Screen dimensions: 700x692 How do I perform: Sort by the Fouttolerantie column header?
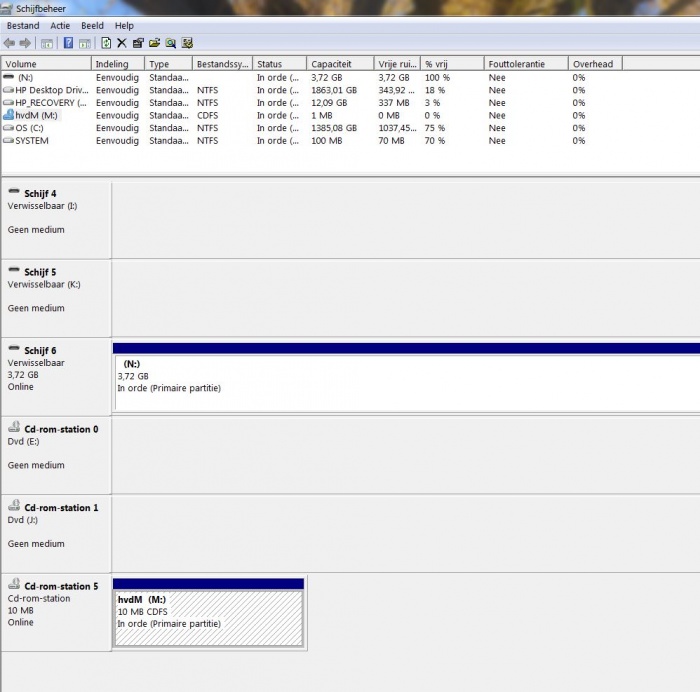pos(526,64)
